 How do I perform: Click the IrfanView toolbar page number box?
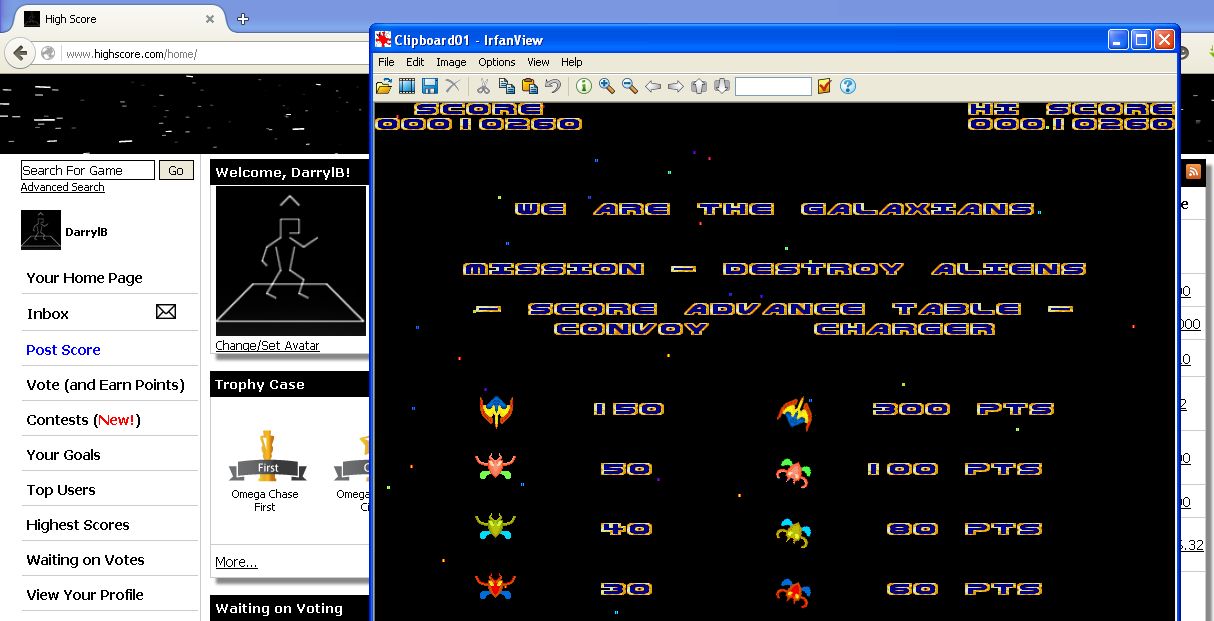pos(773,87)
